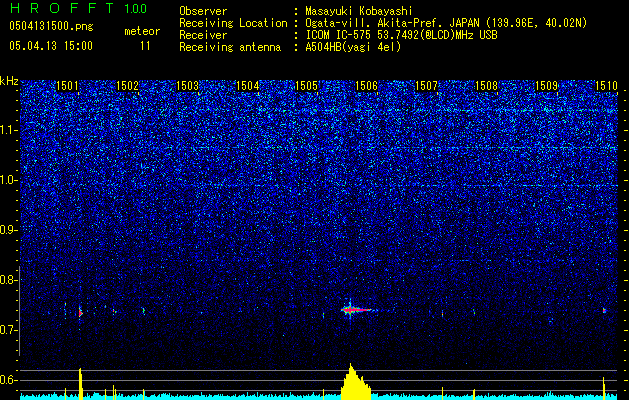Viewport: 629px width, 400px height.
Task: Click the 1506 time marker
Action: pos(367,85)
